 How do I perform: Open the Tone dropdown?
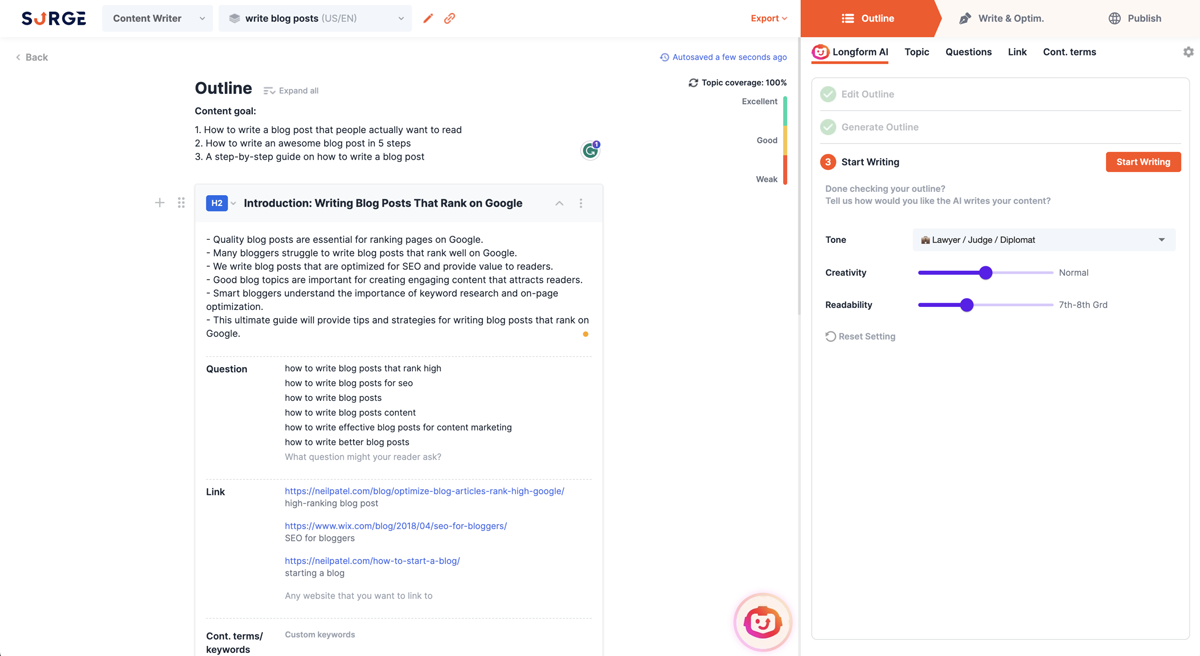pos(1043,240)
